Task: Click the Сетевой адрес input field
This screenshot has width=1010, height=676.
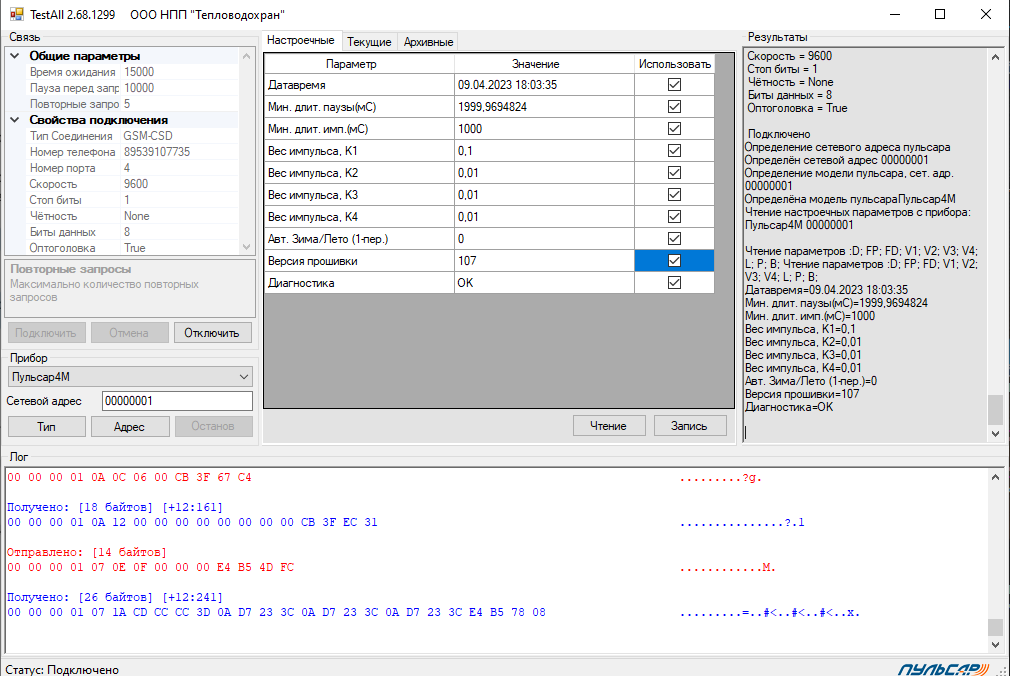Action: 177,401
